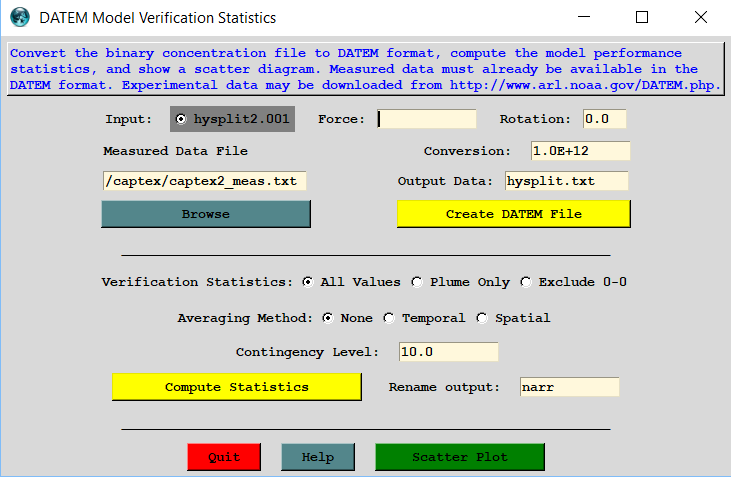Viewport: 731px width, 477px height.
Task: Click the measured data file path field
Action: point(205,181)
